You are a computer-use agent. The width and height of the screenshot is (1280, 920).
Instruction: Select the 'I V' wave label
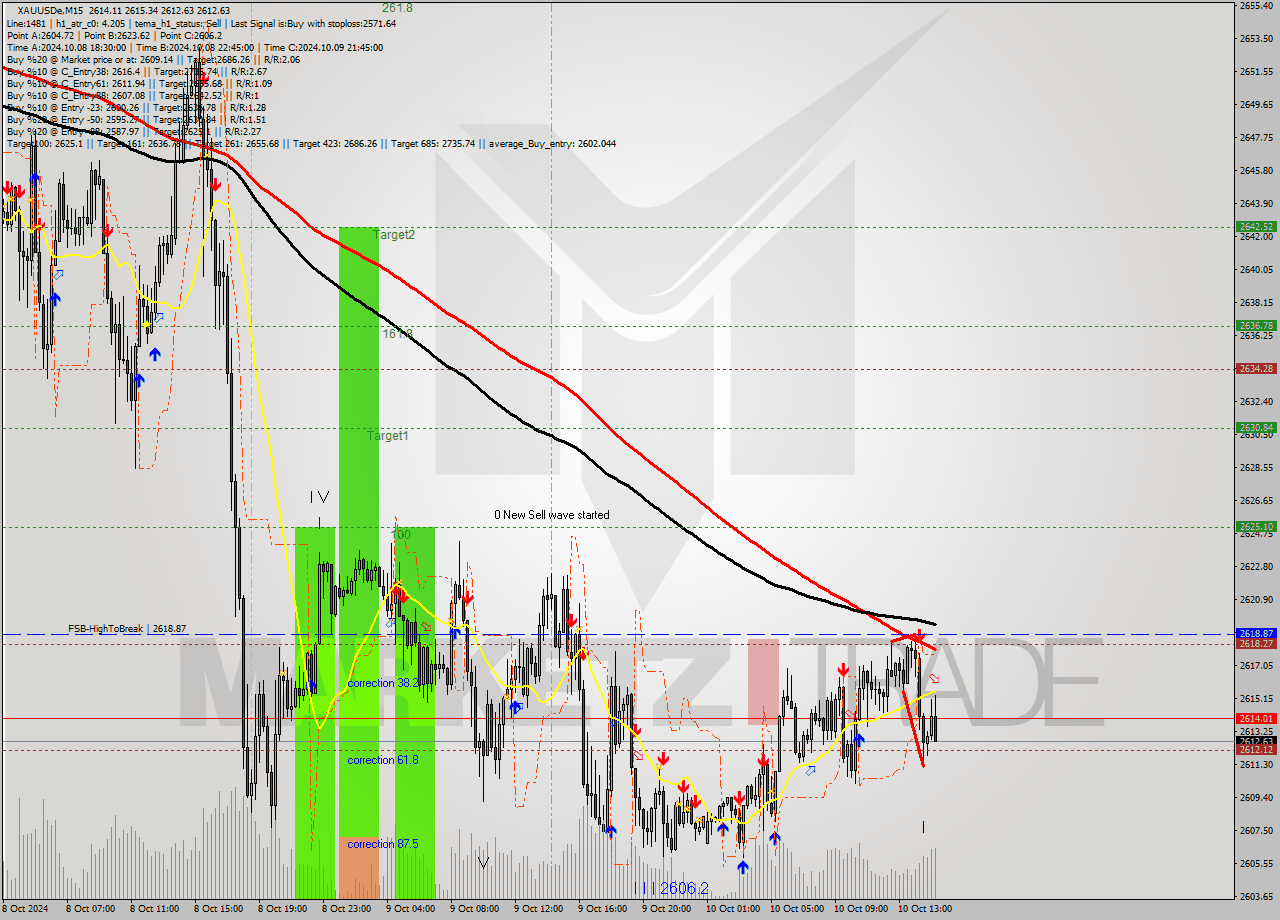(x=319, y=497)
